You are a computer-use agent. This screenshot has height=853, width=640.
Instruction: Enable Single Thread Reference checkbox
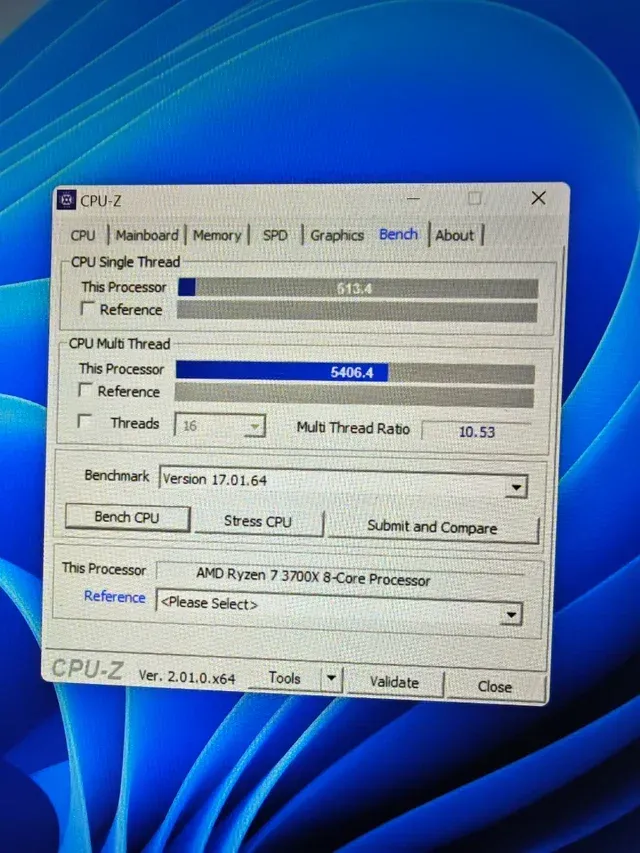coord(87,308)
